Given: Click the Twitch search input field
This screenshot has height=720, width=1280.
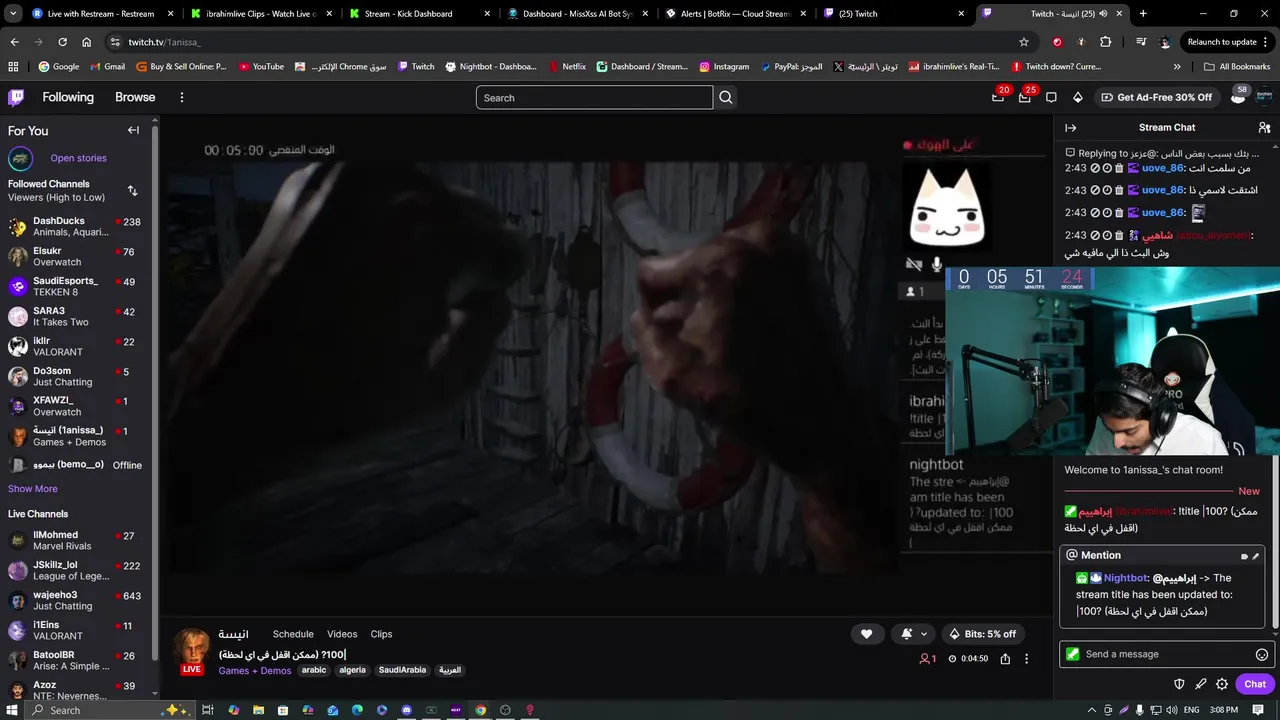Looking at the screenshot, I should click(x=594, y=97).
